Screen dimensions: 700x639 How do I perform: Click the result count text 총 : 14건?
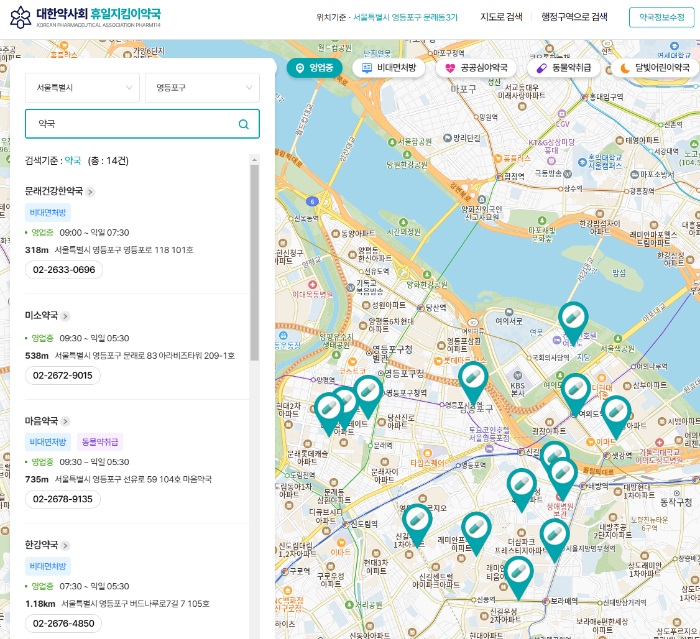[108, 161]
